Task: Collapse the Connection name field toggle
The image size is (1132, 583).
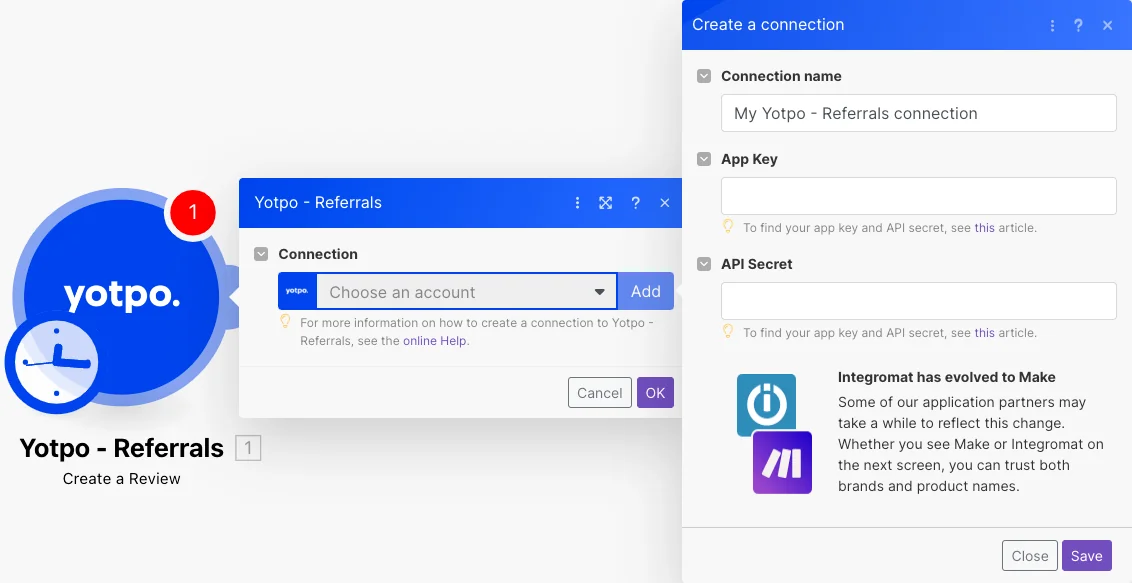Action: [x=704, y=76]
